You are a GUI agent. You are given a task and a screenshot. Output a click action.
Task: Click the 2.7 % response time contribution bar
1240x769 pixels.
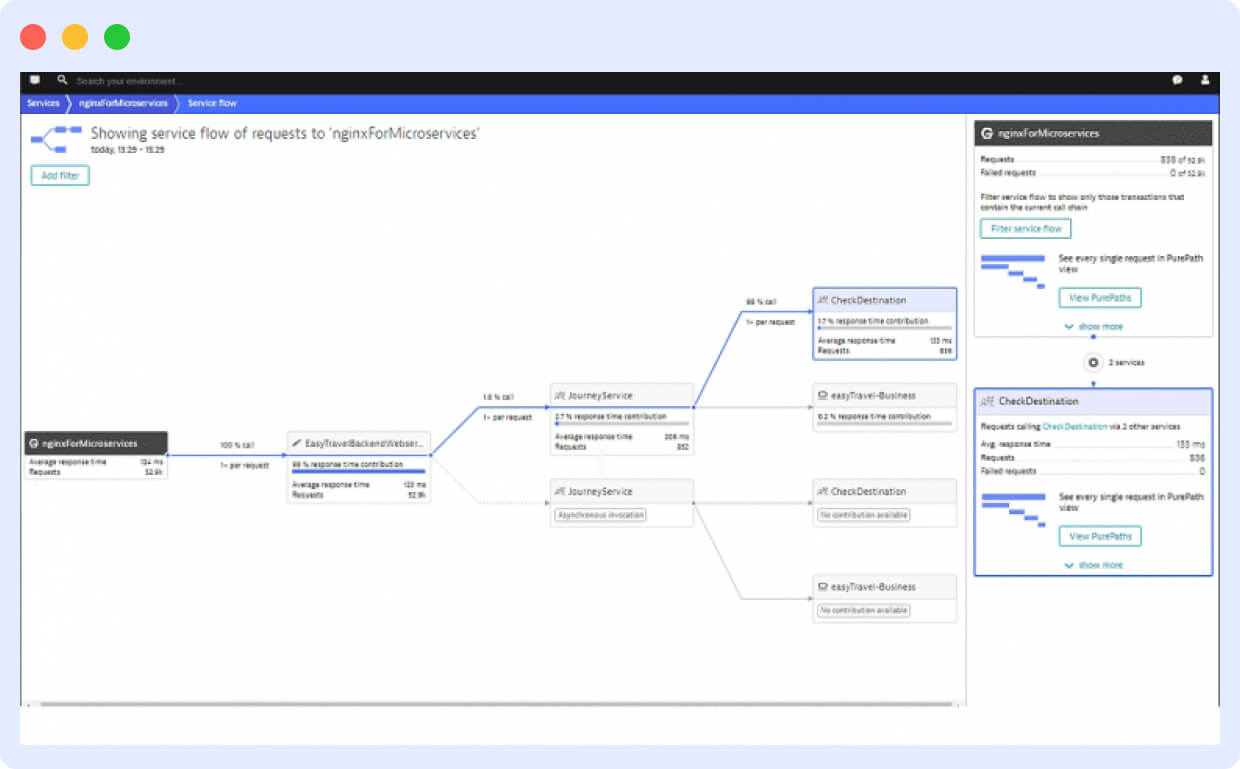pos(622,424)
